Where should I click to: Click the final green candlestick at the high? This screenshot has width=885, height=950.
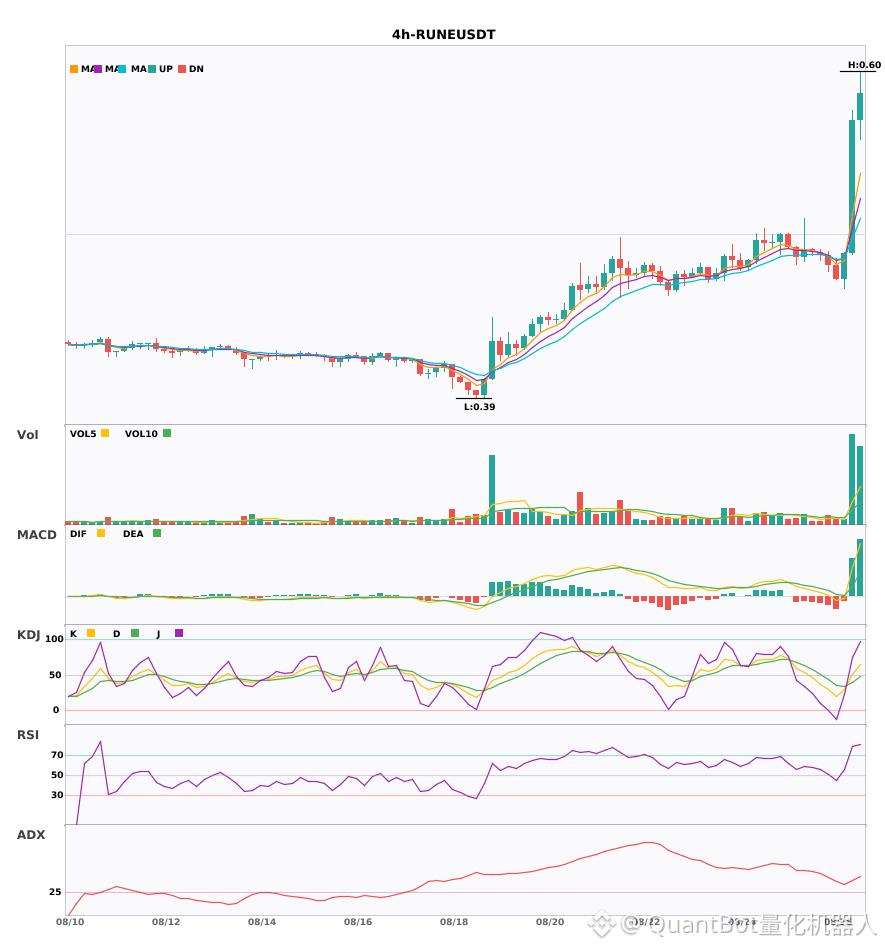pos(860,107)
